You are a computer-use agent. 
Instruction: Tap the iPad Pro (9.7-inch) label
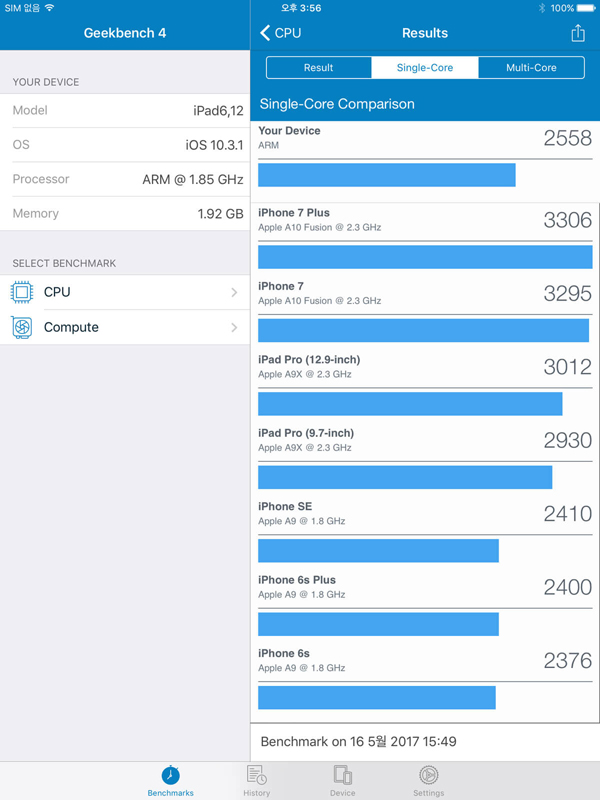306,433
